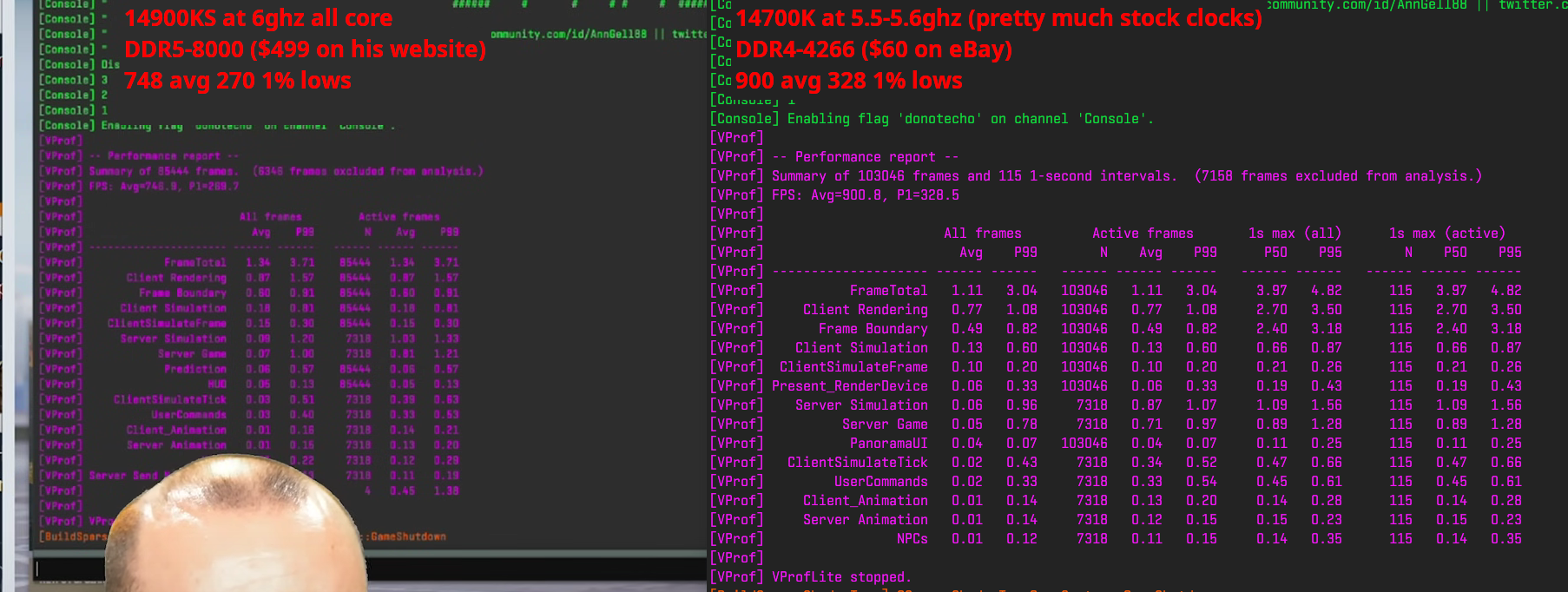Click 'ClientSimulateFrame' label in right console
Image resolution: width=1568 pixels, height=592 pixels.
click(853, 367)
